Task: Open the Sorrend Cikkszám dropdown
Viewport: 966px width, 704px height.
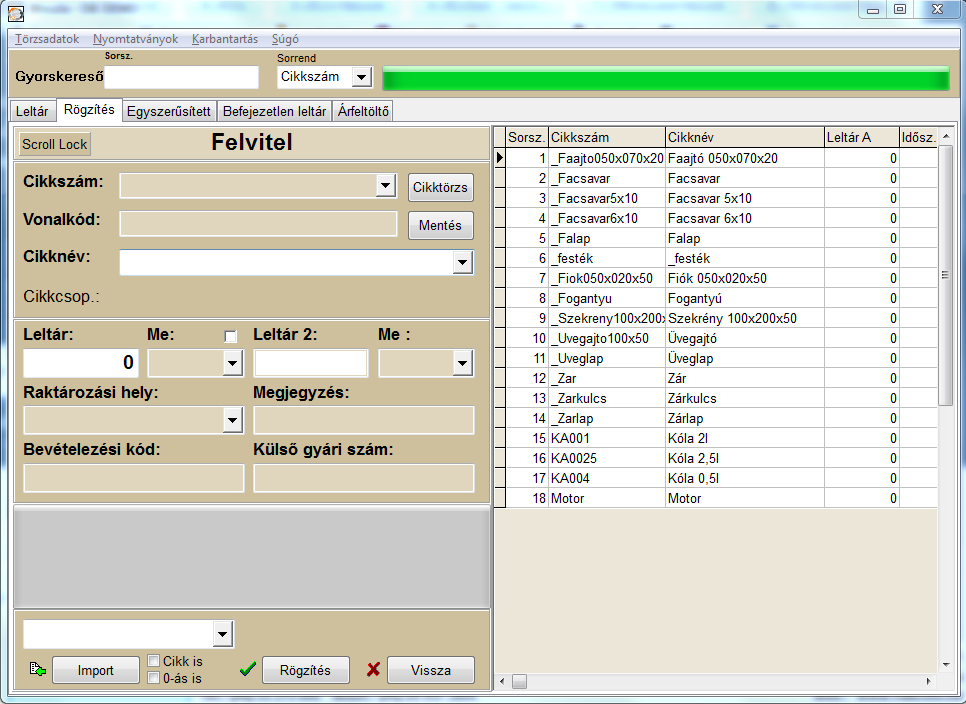Action: 361,78
